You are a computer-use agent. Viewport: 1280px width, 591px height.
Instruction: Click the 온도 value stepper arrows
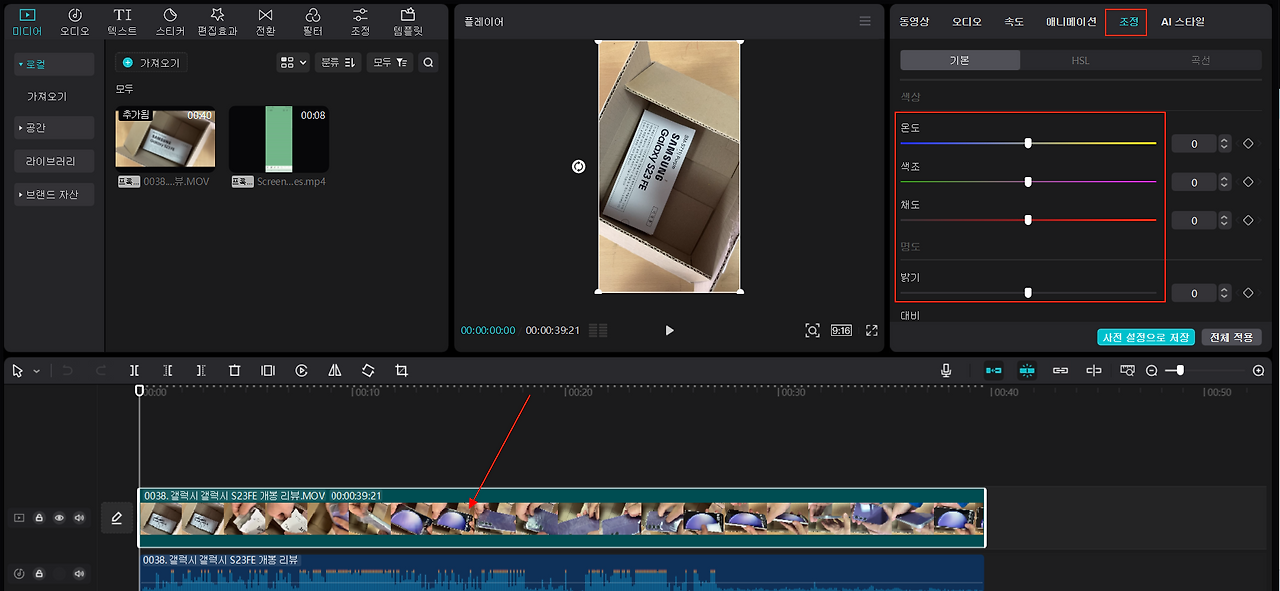pyautogui.click(x=1224, y=144)
